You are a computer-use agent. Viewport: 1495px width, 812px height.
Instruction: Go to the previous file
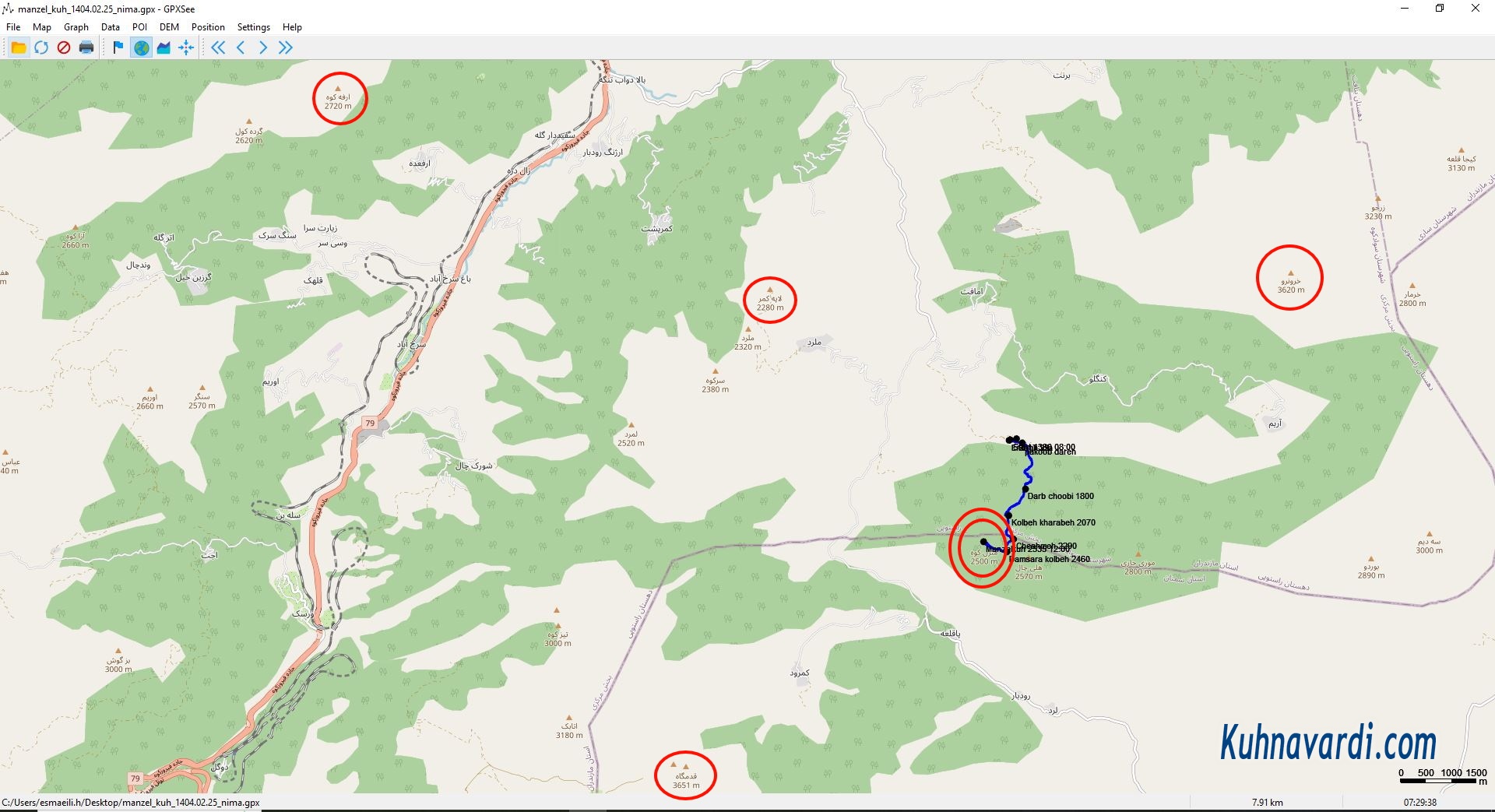241,47
